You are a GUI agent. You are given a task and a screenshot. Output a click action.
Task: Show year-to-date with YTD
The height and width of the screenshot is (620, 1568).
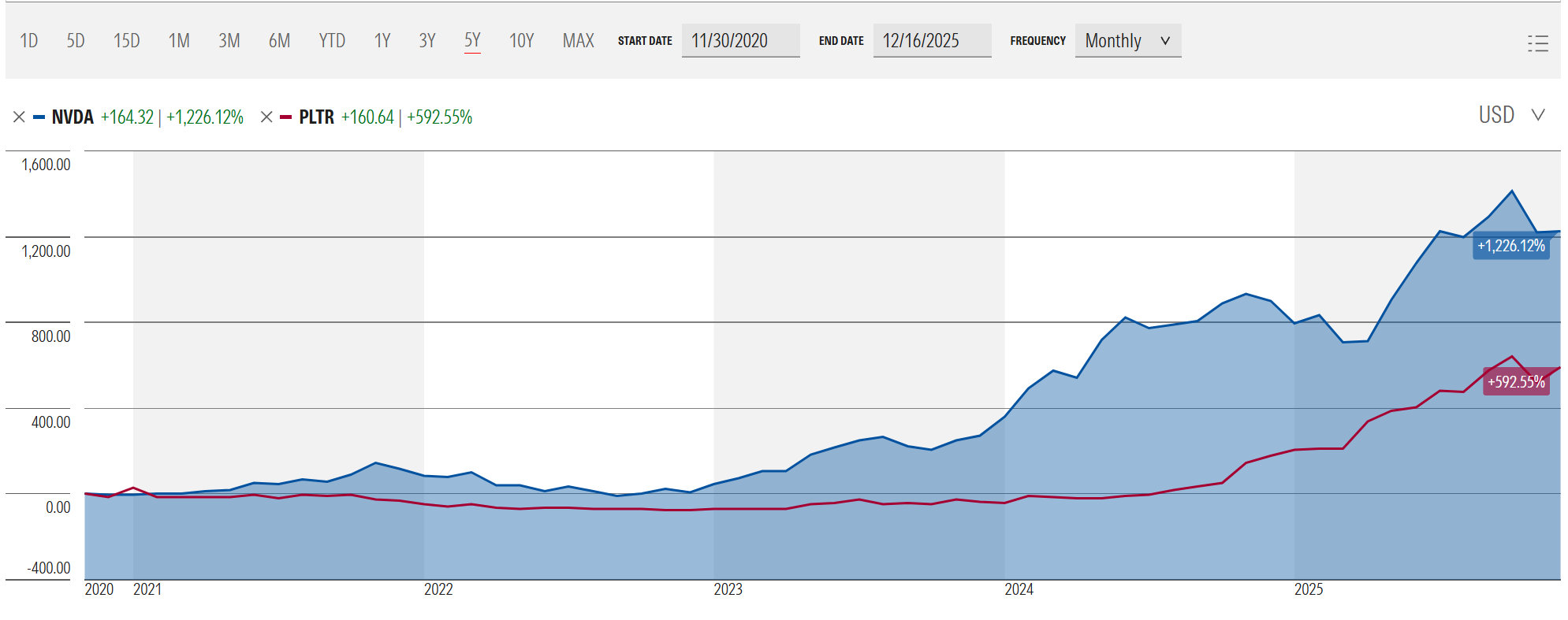coord(332,41)
